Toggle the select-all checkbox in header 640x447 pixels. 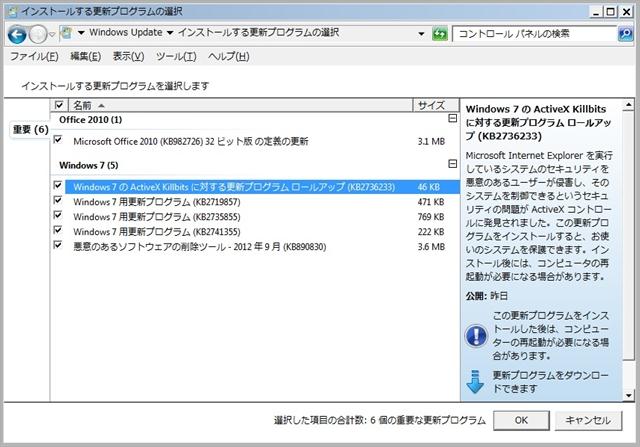(x=59, y=105)
